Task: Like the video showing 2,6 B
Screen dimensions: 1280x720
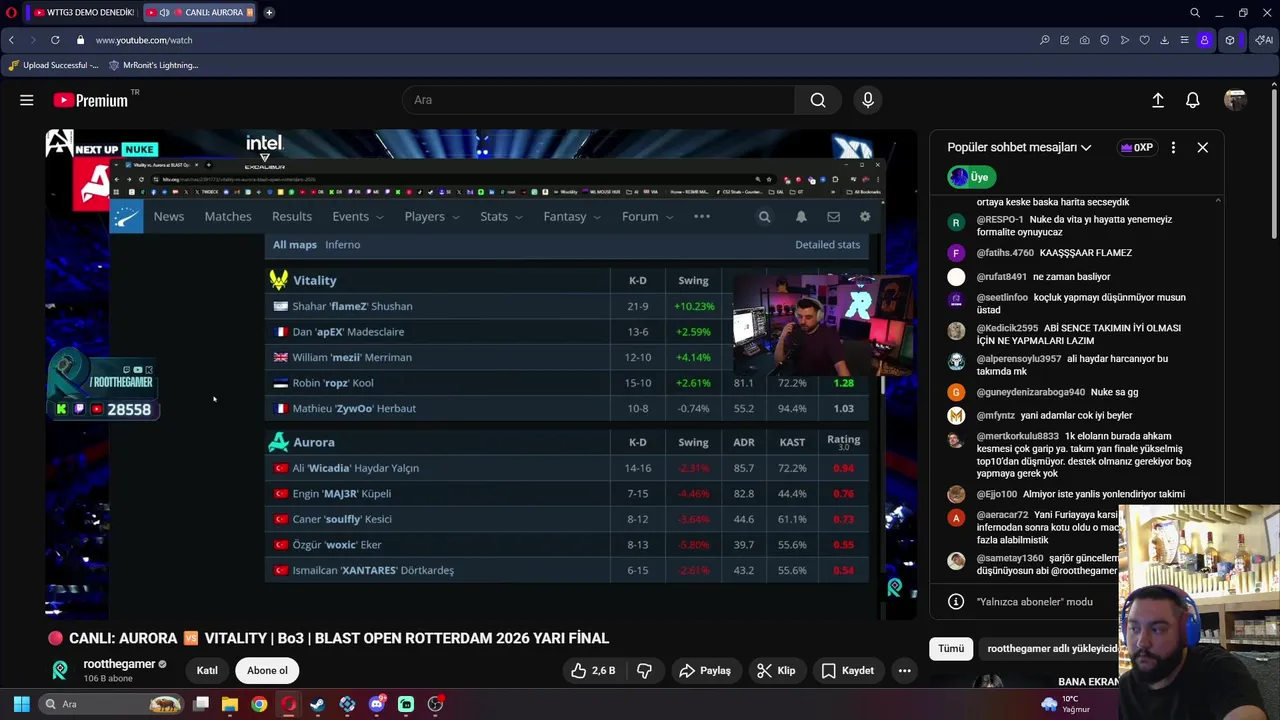Action: point(593,671)
